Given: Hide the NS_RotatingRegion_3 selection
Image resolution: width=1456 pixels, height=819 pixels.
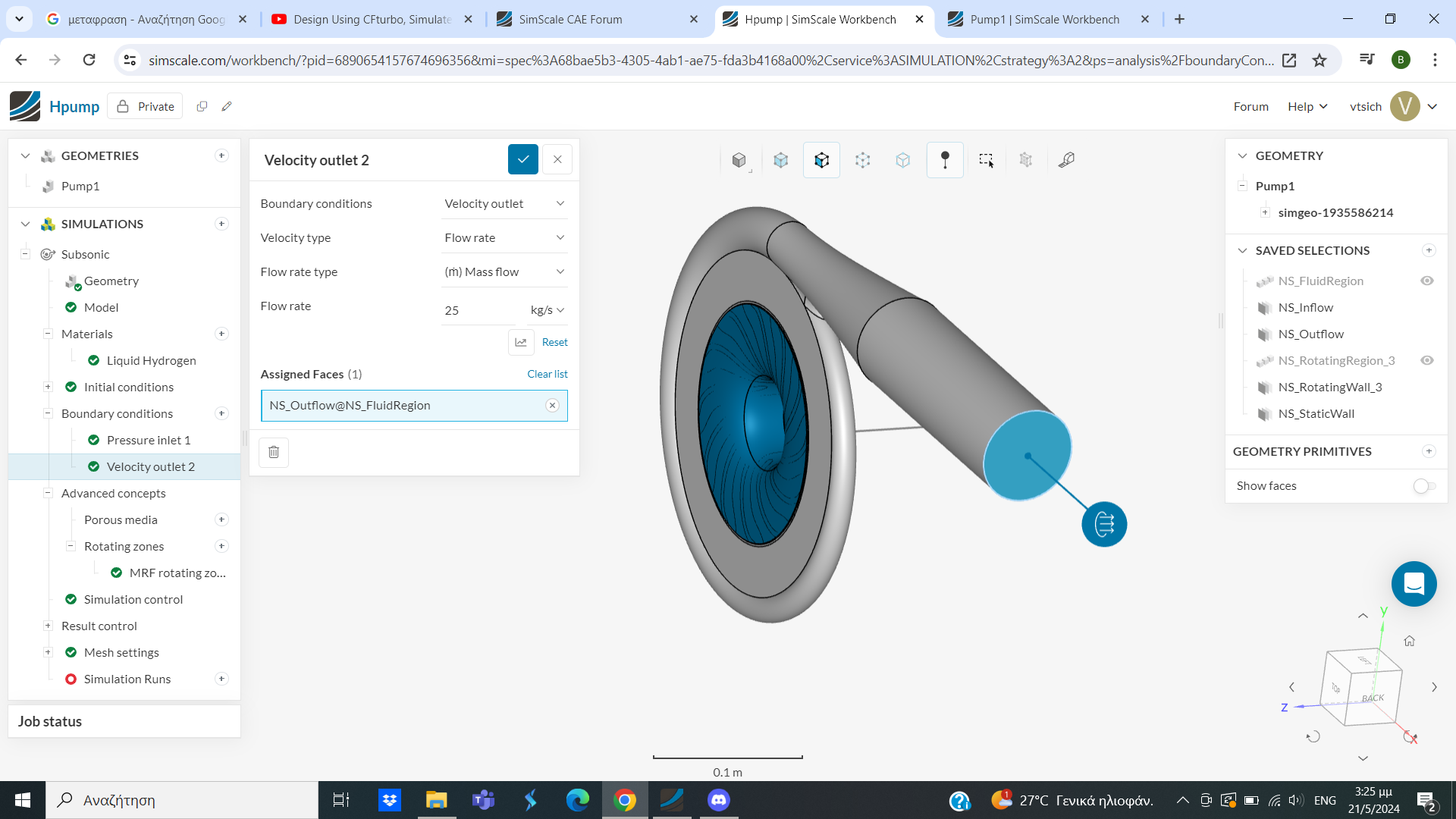Looking at the screenshot, I should click(x=1429, y=360).
